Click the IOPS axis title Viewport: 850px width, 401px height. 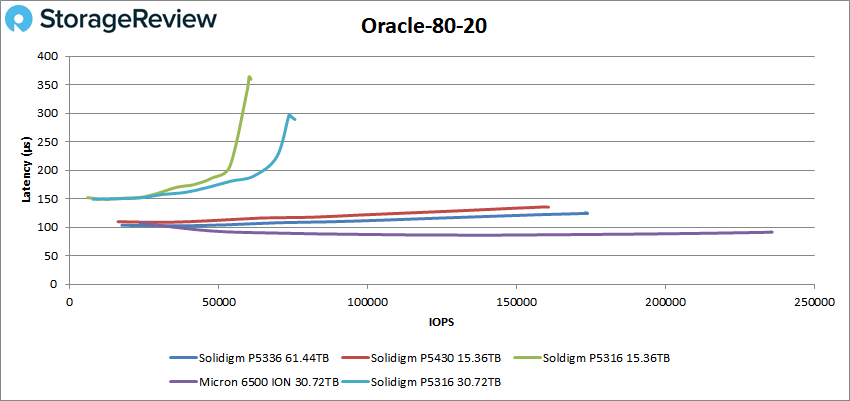click(443, 322)
